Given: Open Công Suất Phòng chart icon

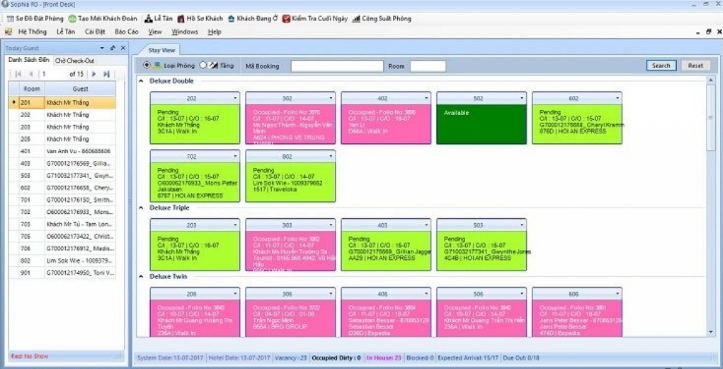Looking at the screenshot, I should point(356,19).
